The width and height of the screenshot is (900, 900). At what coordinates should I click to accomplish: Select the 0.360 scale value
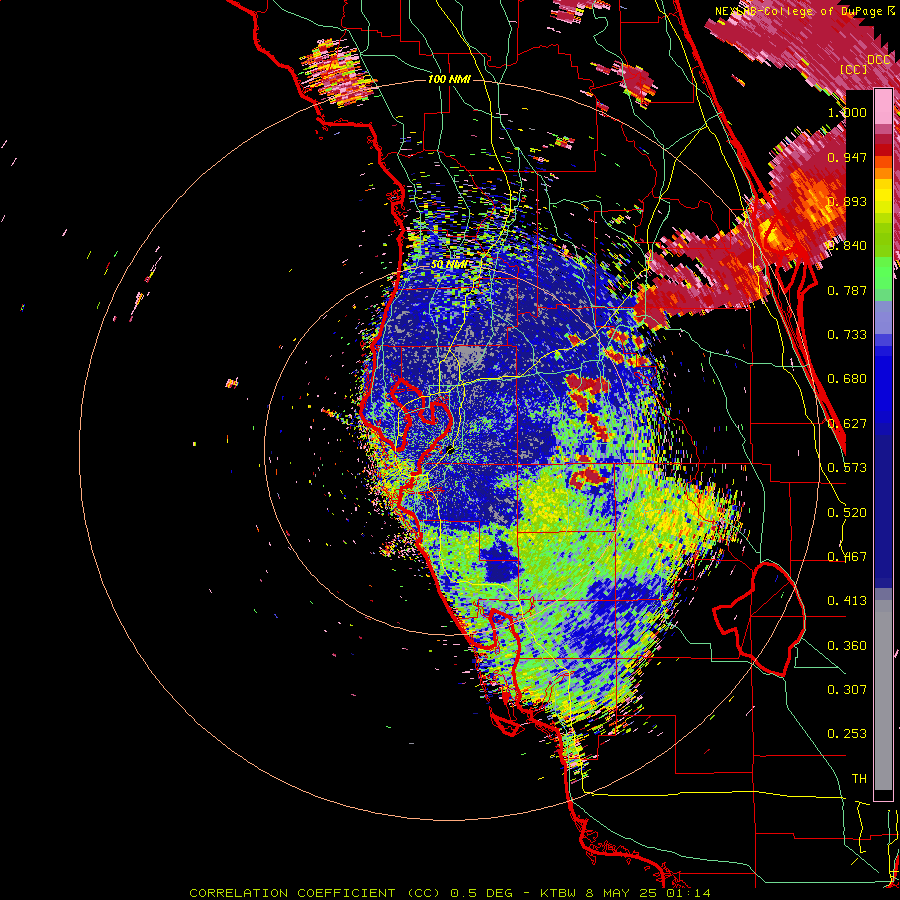847,646
